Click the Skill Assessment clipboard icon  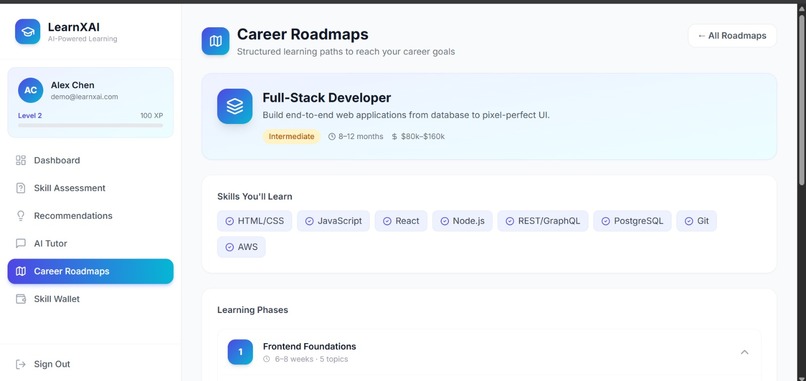coord(21,188)
